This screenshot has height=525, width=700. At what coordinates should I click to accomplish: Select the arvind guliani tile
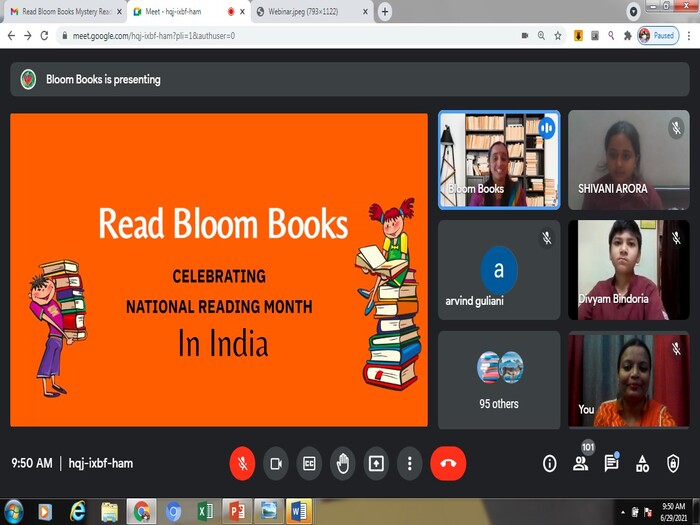click(x=499, y=270)
